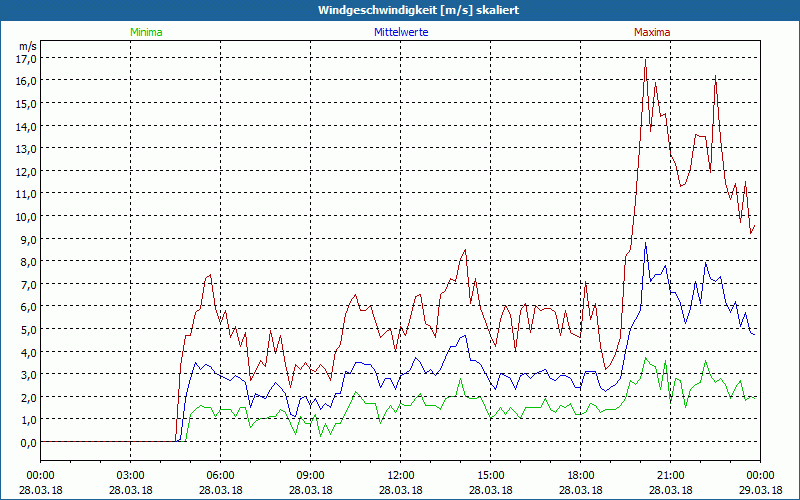This screenshot has height=500, width=800.
Task: Click the highest peak of blue Mittelwerte curve
Action: click(x=646, y=244)
